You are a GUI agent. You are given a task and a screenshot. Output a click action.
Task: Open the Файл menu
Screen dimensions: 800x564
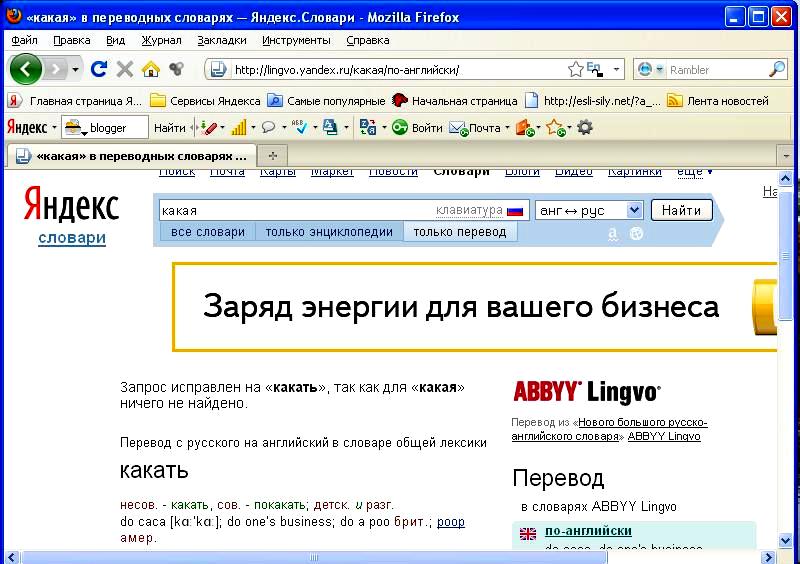pos(24,40)
